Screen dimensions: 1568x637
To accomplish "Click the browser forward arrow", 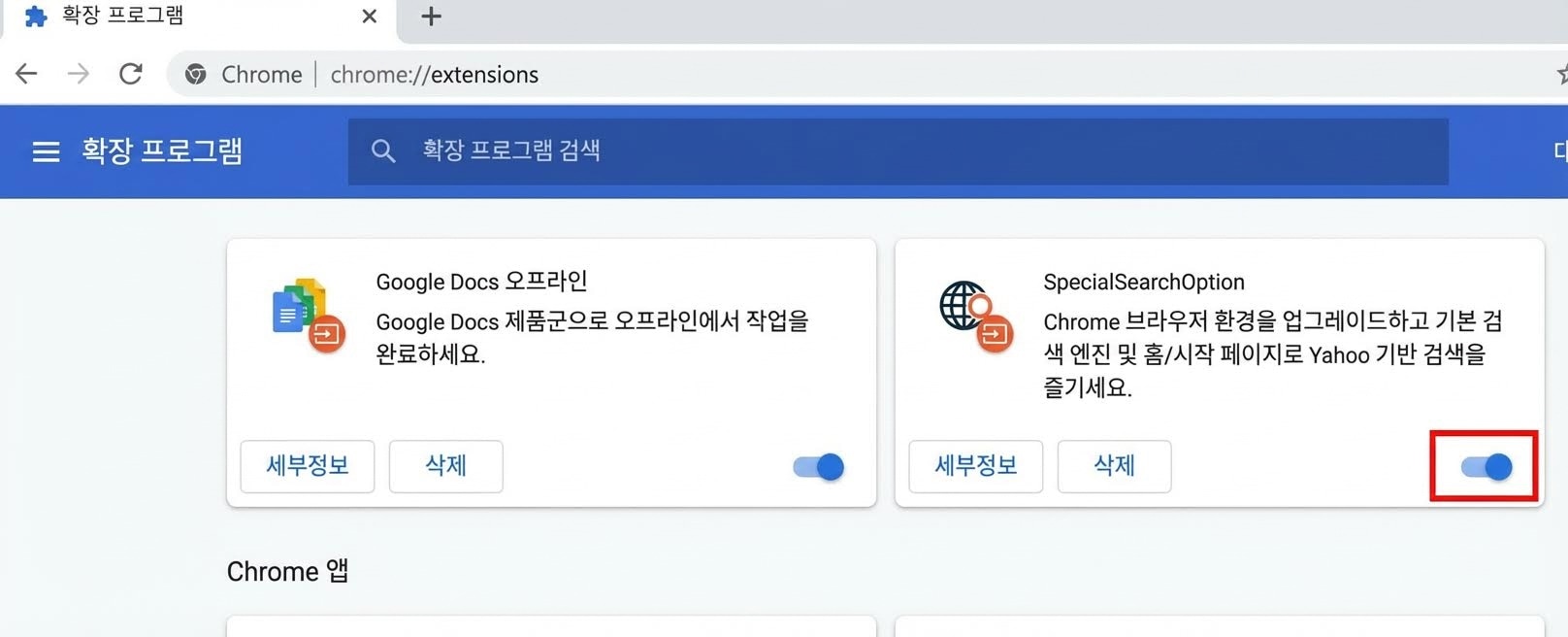I will pos(79,74).
